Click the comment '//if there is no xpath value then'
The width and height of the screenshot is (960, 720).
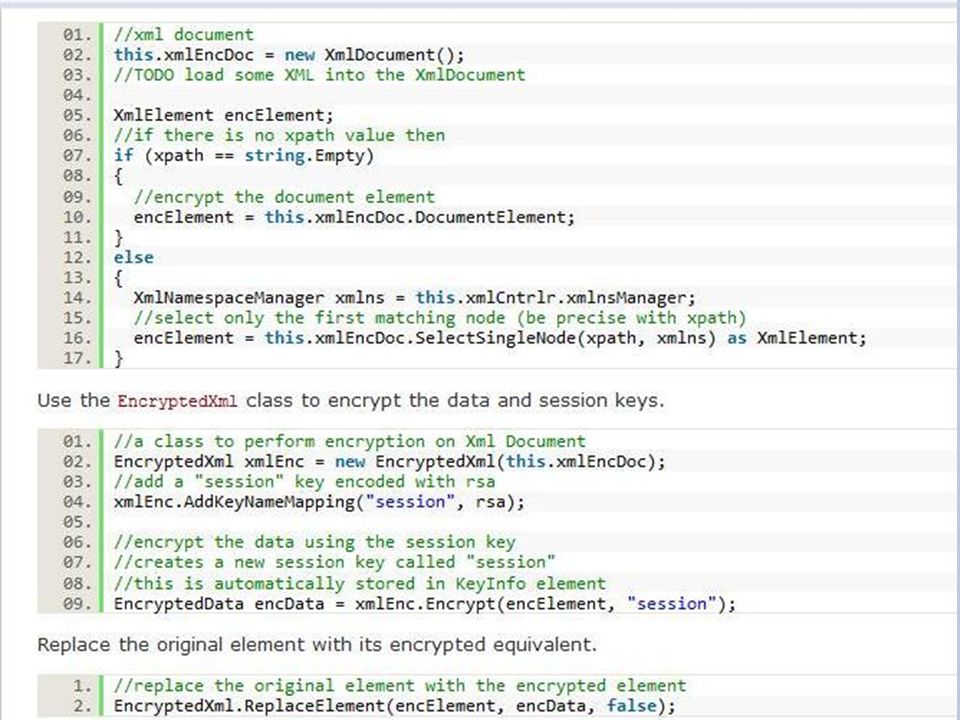coord(279,135)
